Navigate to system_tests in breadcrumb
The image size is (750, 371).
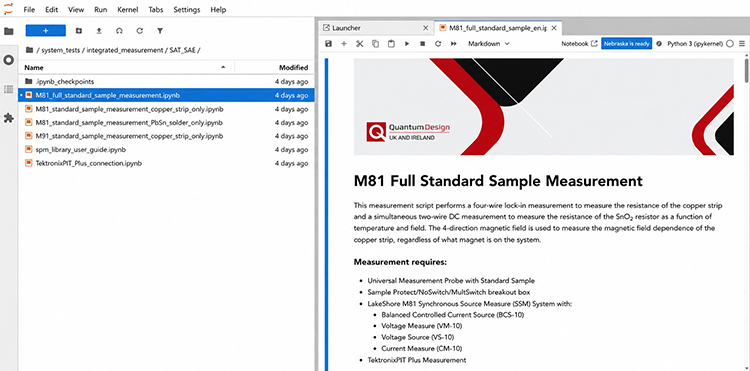click(62, 50)
